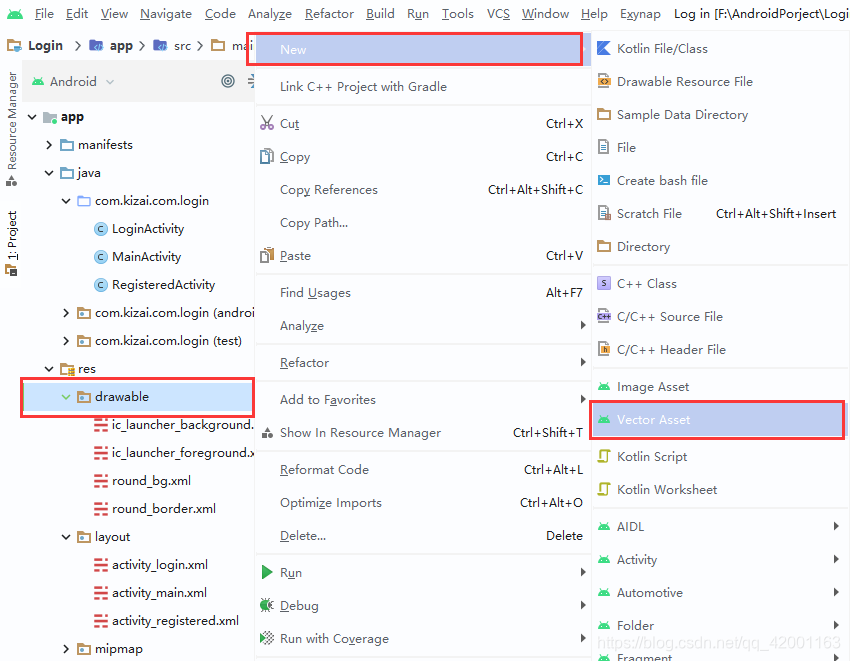Select New in the context menu
Screen dimensions: 850x661
pyautogui.click(x=422, y=49)
